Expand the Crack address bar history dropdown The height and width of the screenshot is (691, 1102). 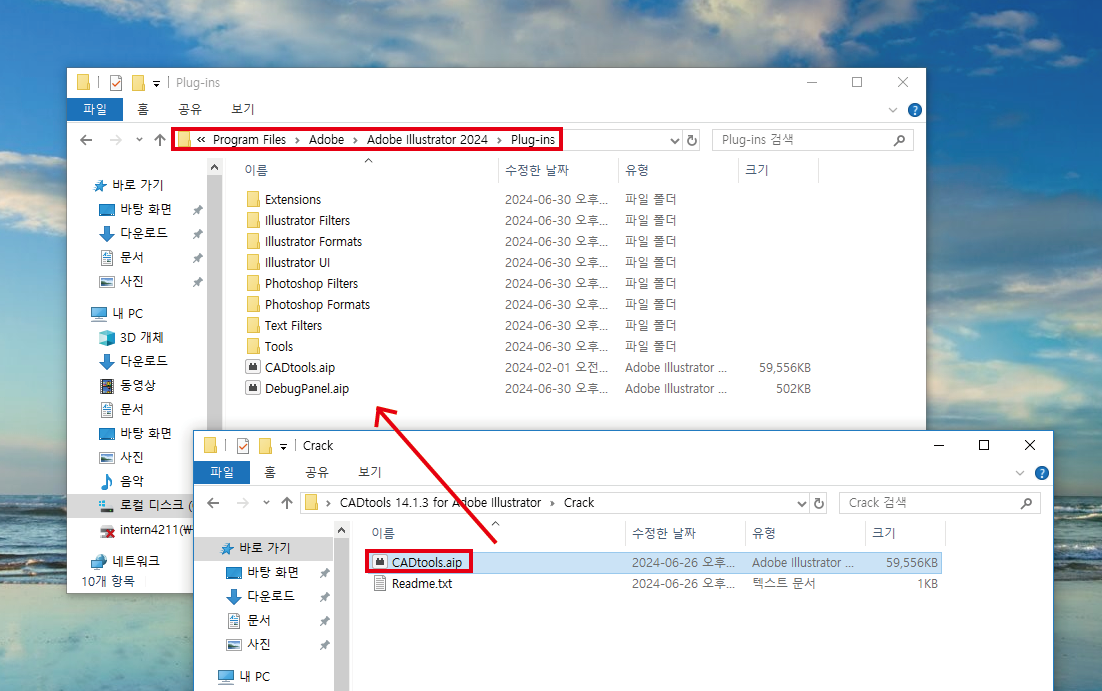[x=801, y=503]
